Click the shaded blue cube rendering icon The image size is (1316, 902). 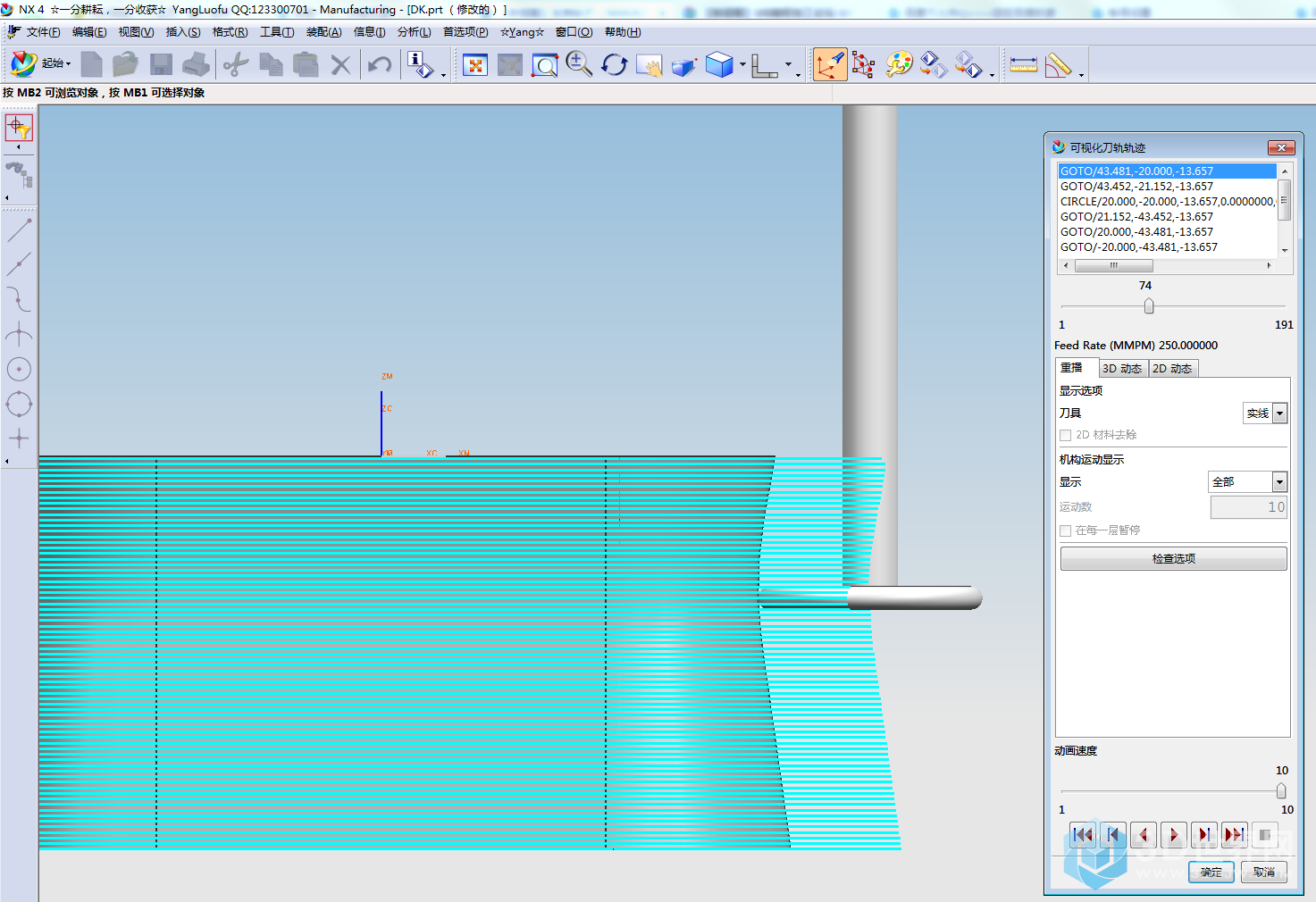(x=719, y=64)
